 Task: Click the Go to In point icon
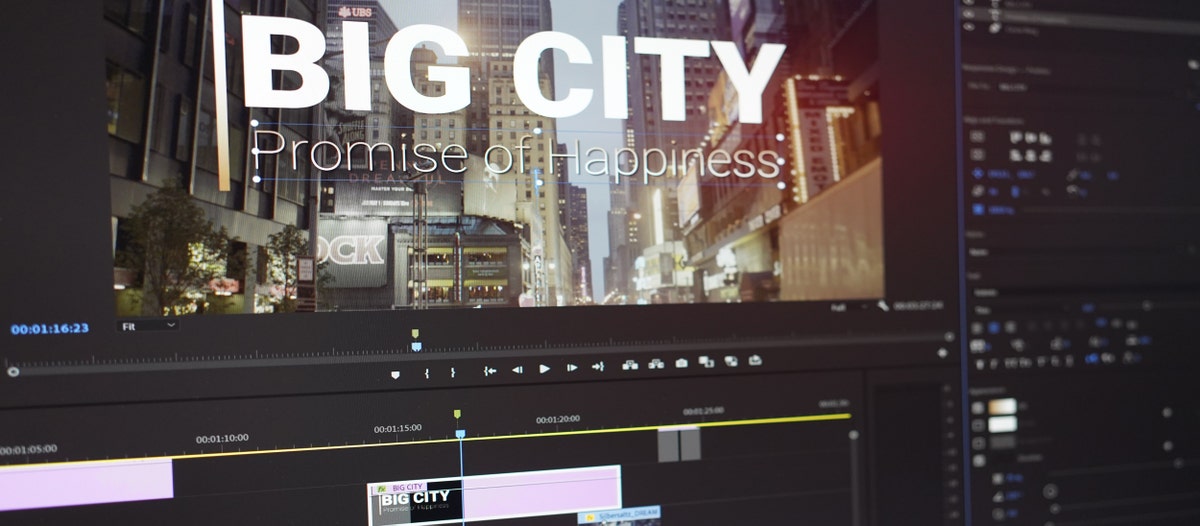(x=490, y=370)
